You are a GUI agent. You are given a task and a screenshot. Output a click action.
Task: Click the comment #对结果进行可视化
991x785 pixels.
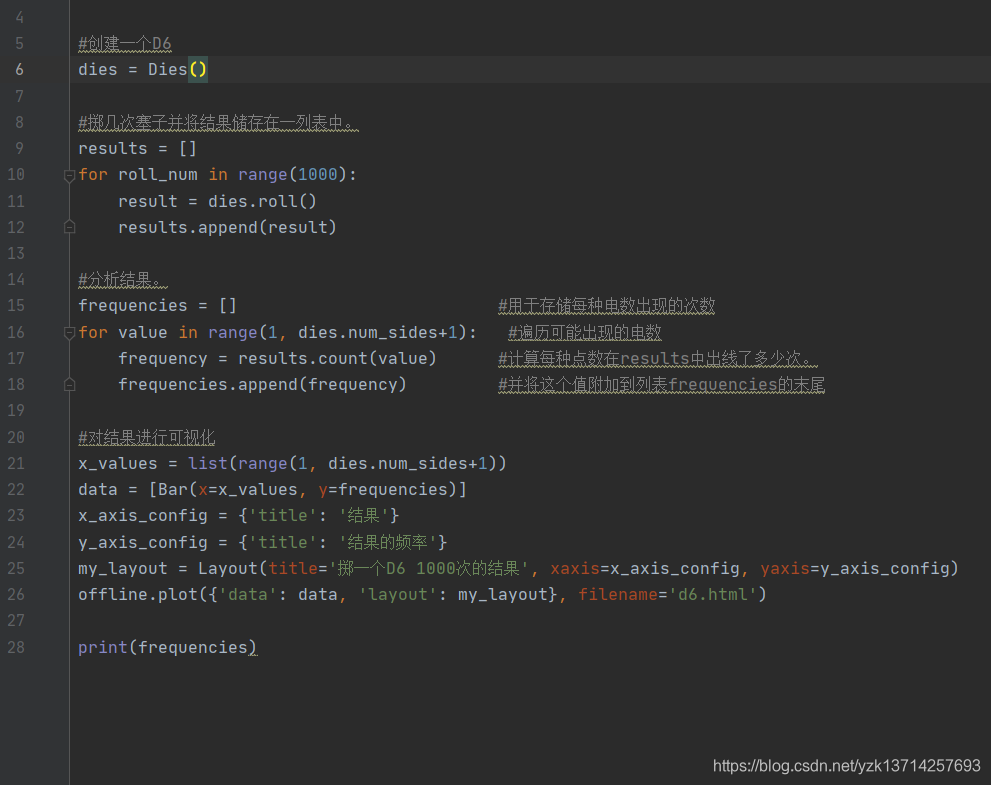pos(146,437)
